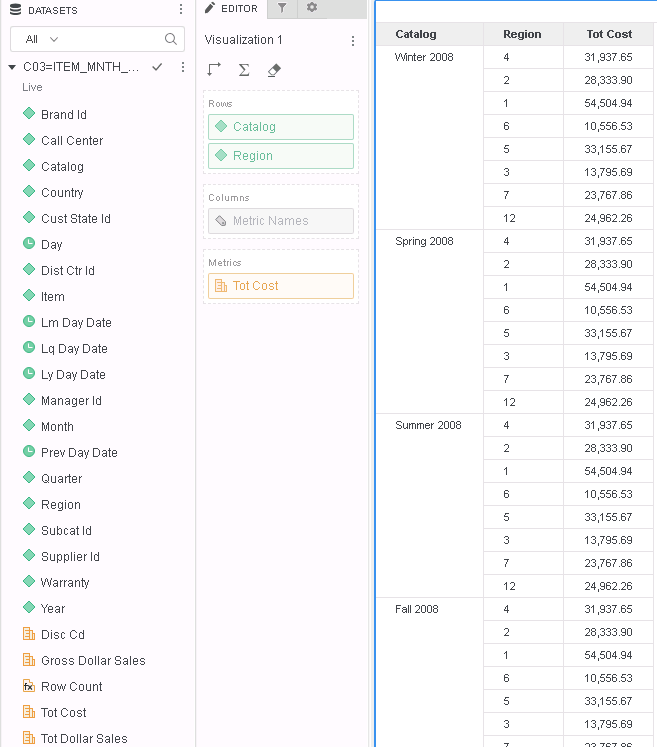
Task: Click the Disc Cd metric icon
Action: point(29,634)
